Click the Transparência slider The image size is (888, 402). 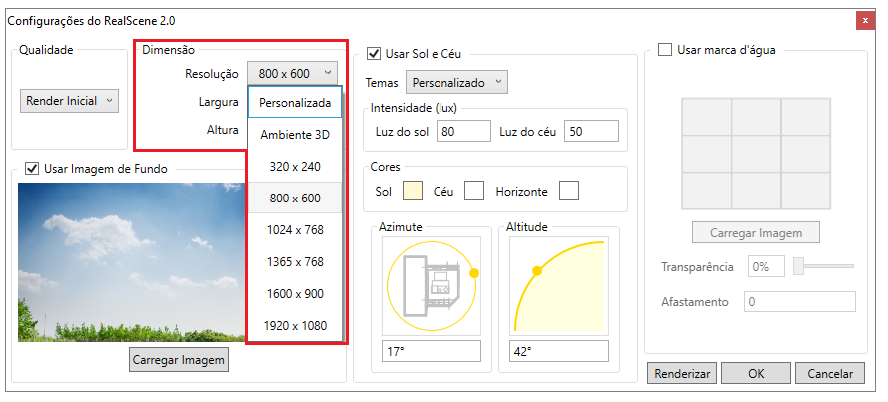[823, 266]
